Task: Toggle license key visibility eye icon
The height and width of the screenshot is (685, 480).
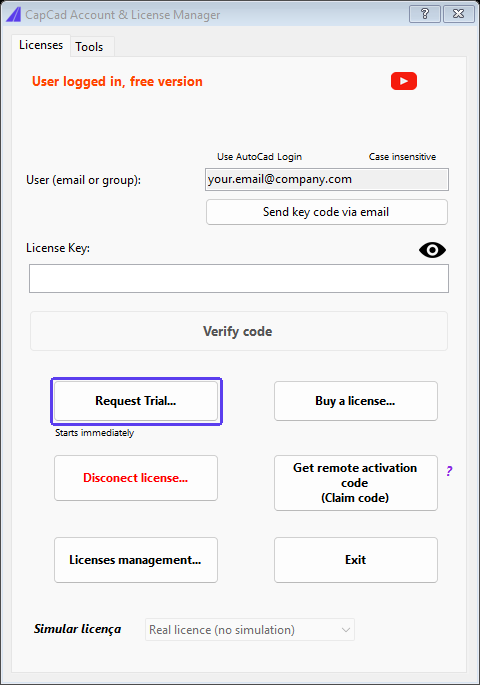Action: (x=432, y=250)
